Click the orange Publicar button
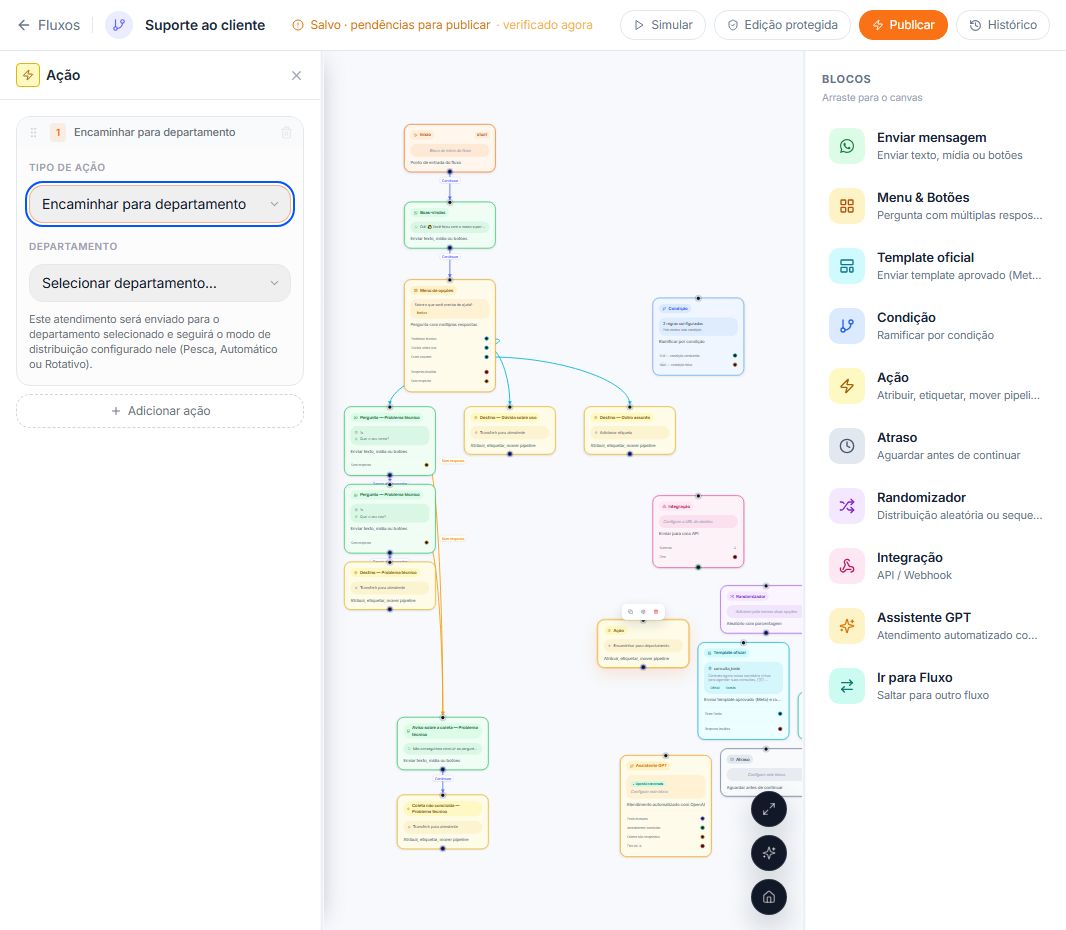The height and width of the screenshot is (930, 1066). click(x=903, y=25)
